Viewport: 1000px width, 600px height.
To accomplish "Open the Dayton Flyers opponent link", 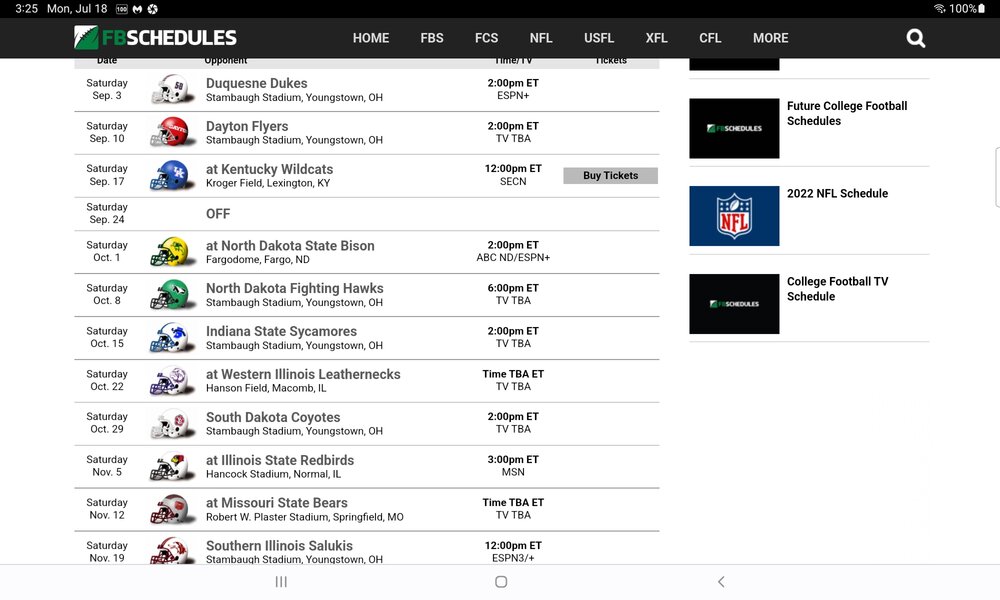I will [x=247, y=126].
